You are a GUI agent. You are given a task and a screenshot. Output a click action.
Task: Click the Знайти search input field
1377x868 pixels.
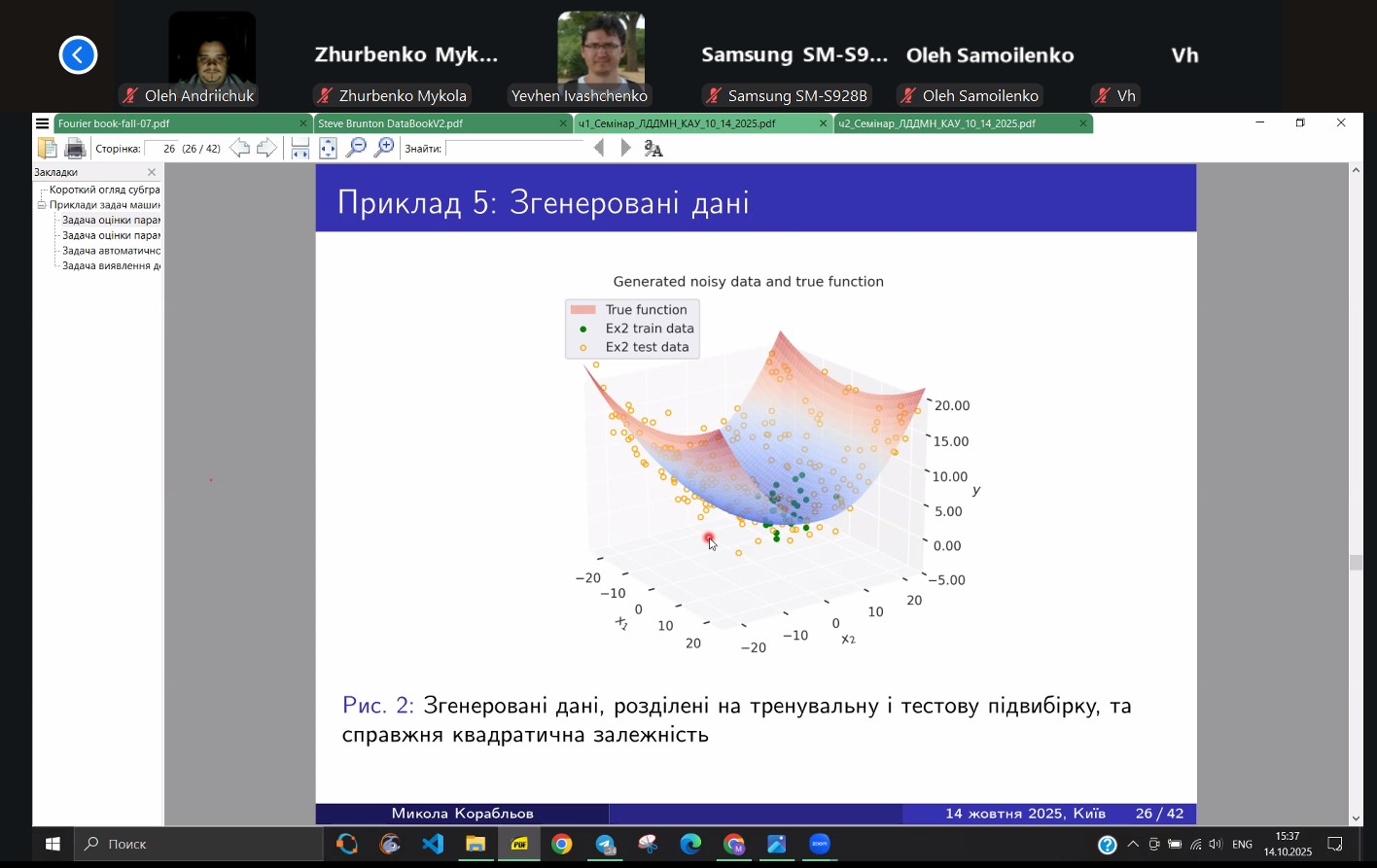tap(515, 149)
